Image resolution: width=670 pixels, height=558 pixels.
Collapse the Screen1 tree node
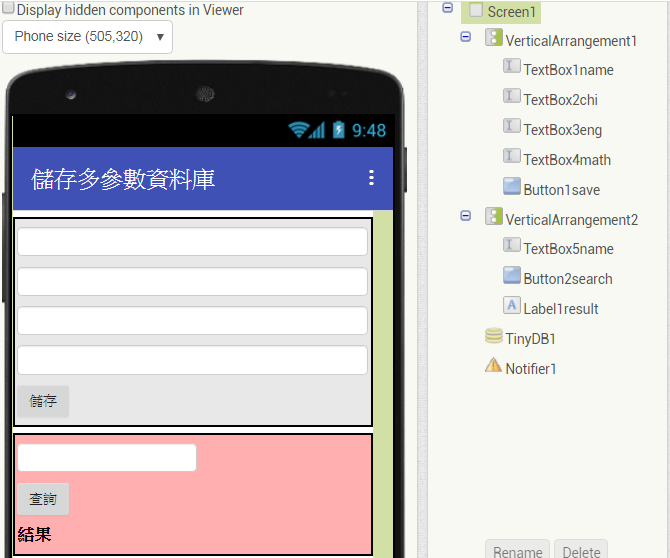click(447, 8)
